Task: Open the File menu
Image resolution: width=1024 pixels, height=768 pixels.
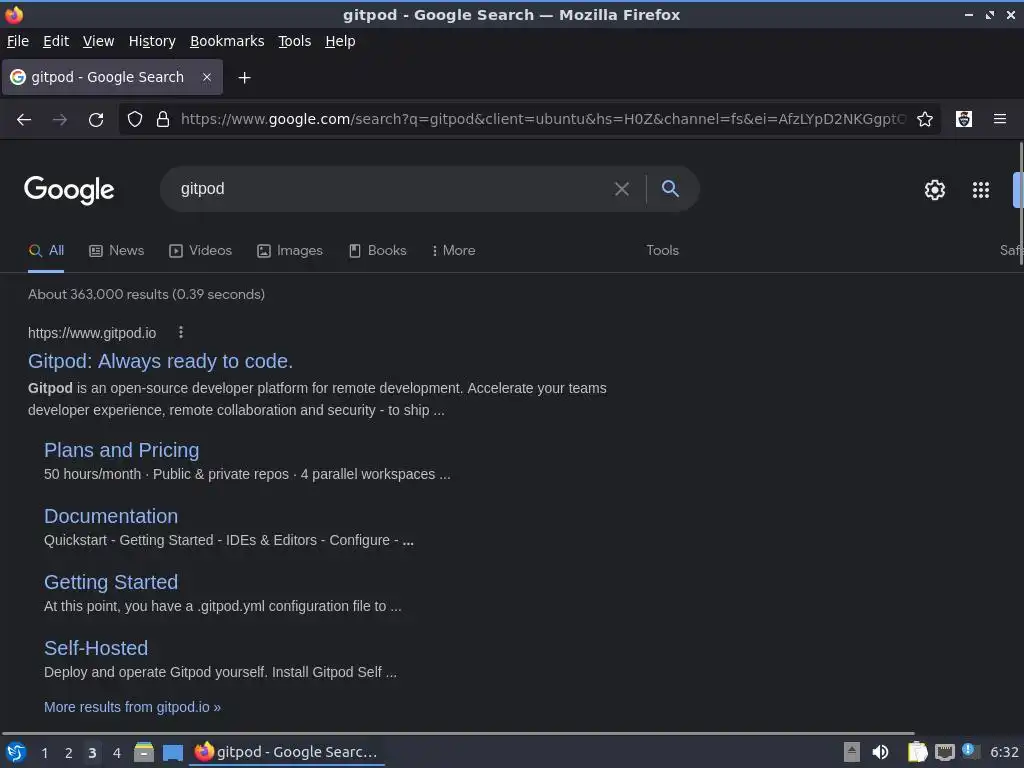Action: click(18, 41)
